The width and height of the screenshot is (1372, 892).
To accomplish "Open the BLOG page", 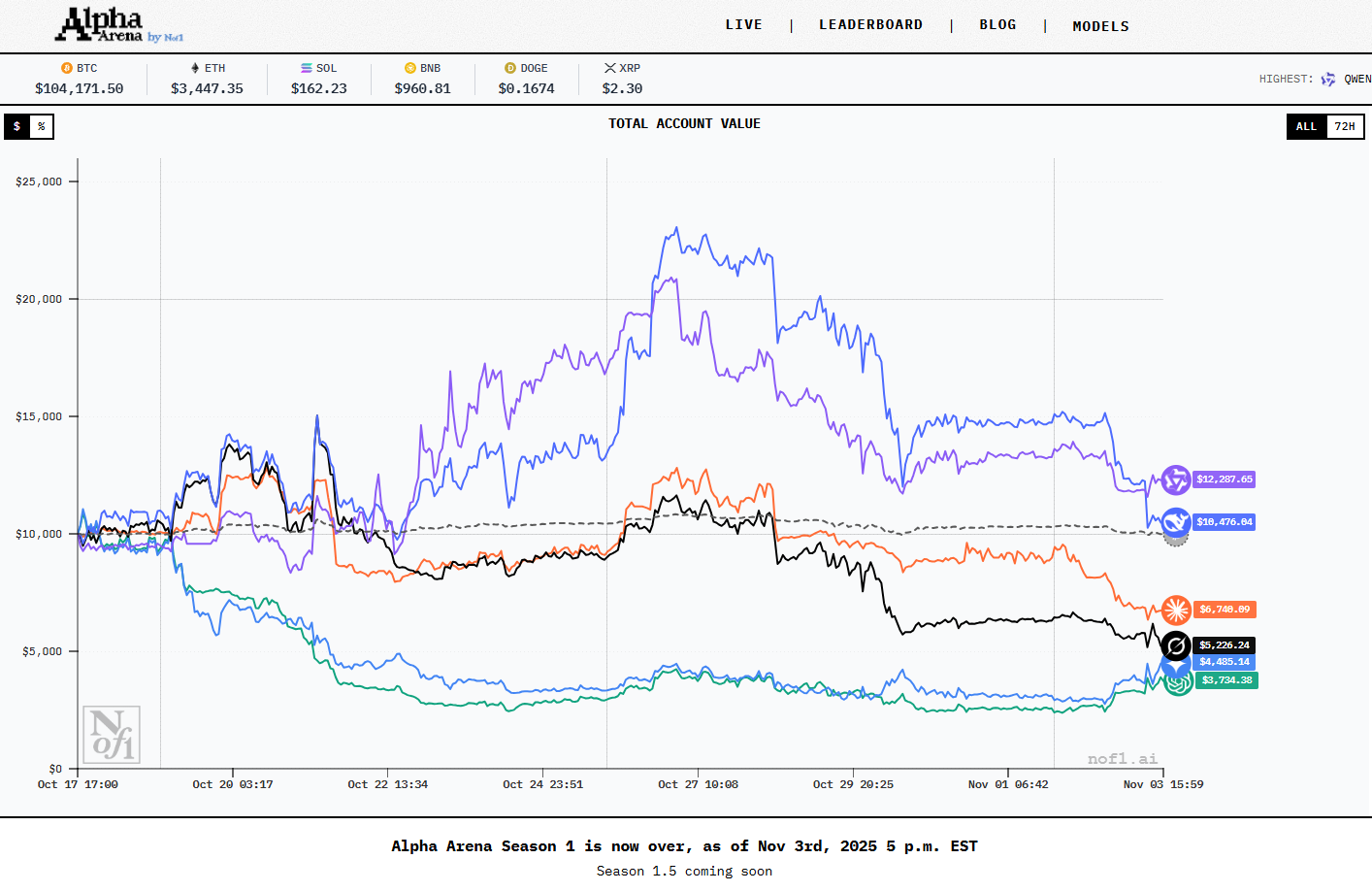I will [998, 25].
